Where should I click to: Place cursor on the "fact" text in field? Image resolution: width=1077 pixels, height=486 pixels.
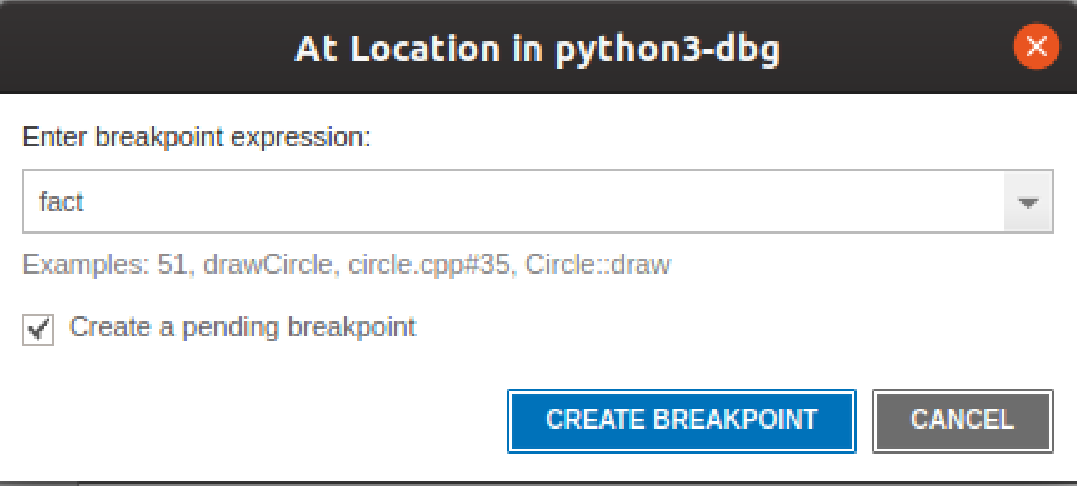[x=61, y=202]
